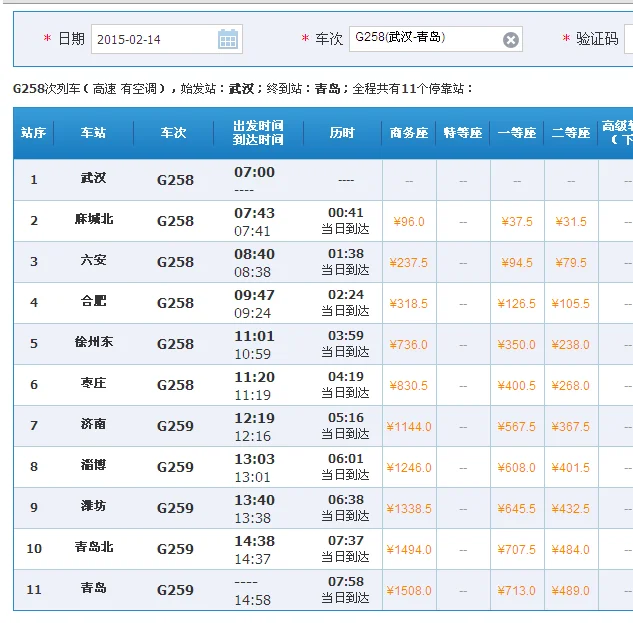Click business class price ¥1508.0
This screenshot has width=633, height=623.
click(x=409, y=591)
